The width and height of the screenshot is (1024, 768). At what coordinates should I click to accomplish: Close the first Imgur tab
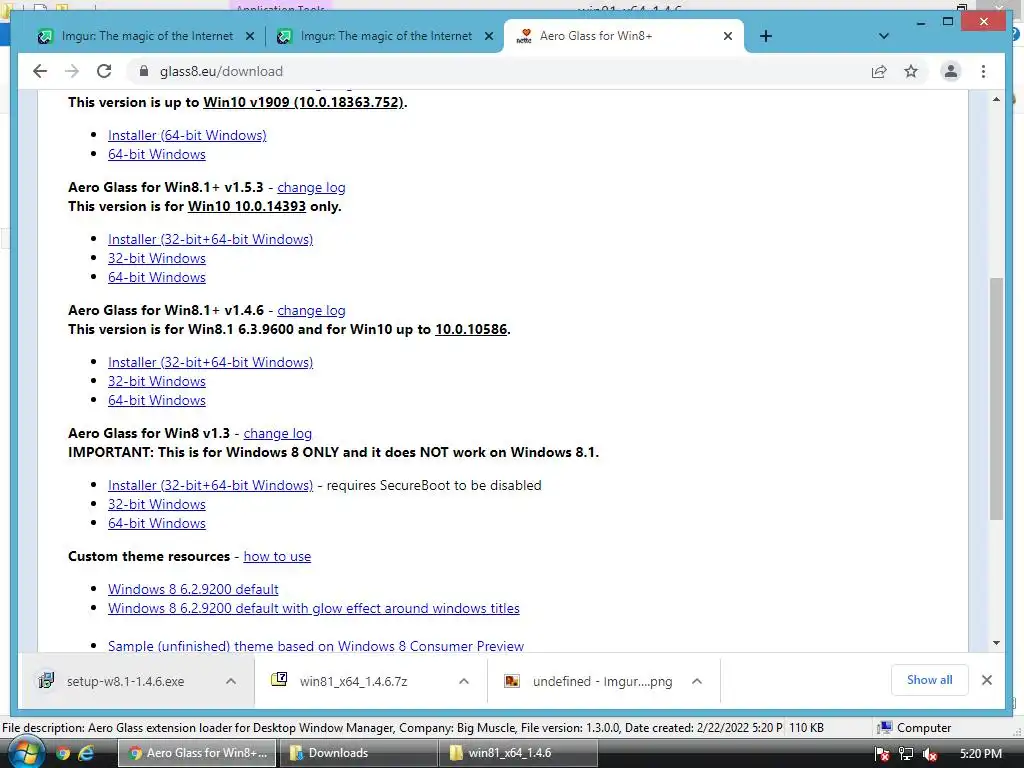(249, 37)
